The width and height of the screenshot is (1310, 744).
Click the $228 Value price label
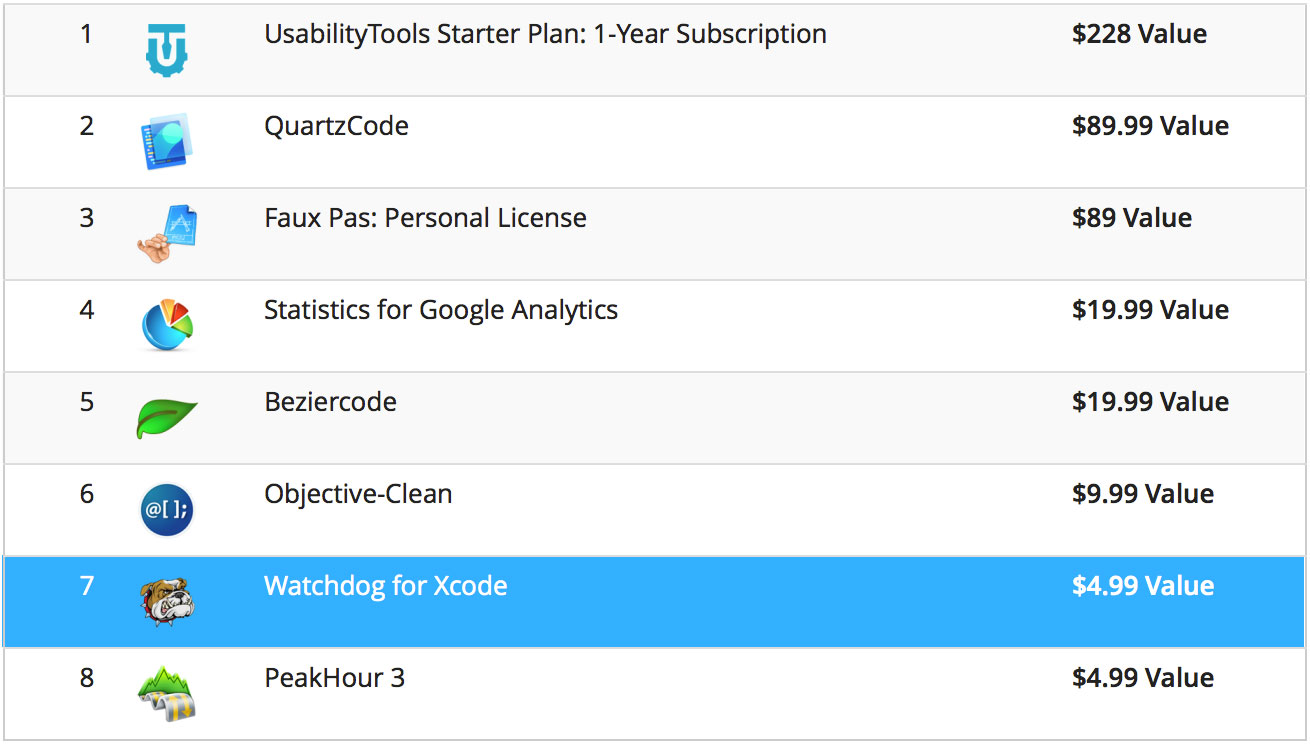tap(1139, 34)
